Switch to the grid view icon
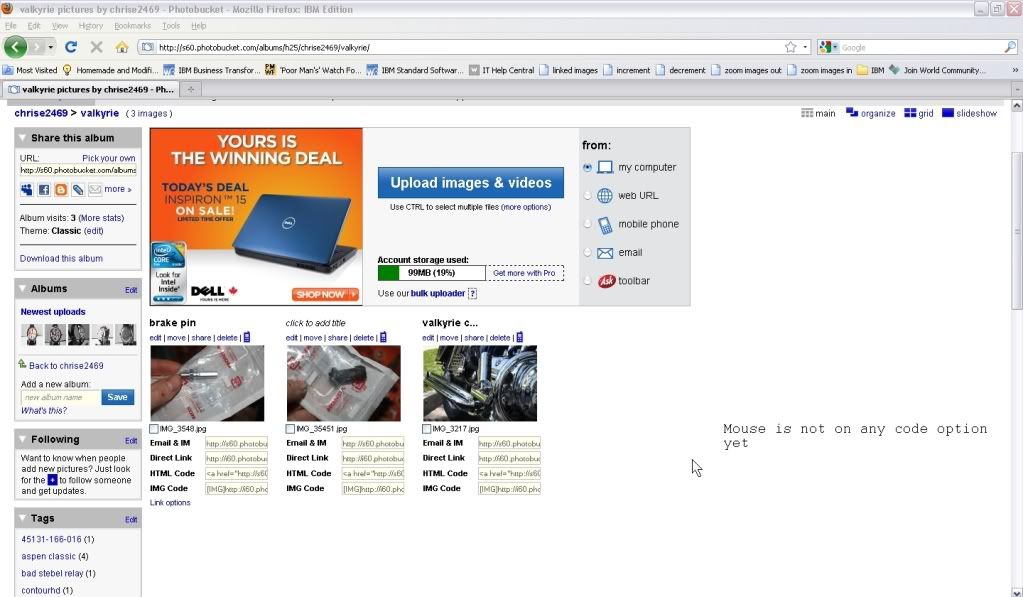1023x597 pixels. point(910,113)
